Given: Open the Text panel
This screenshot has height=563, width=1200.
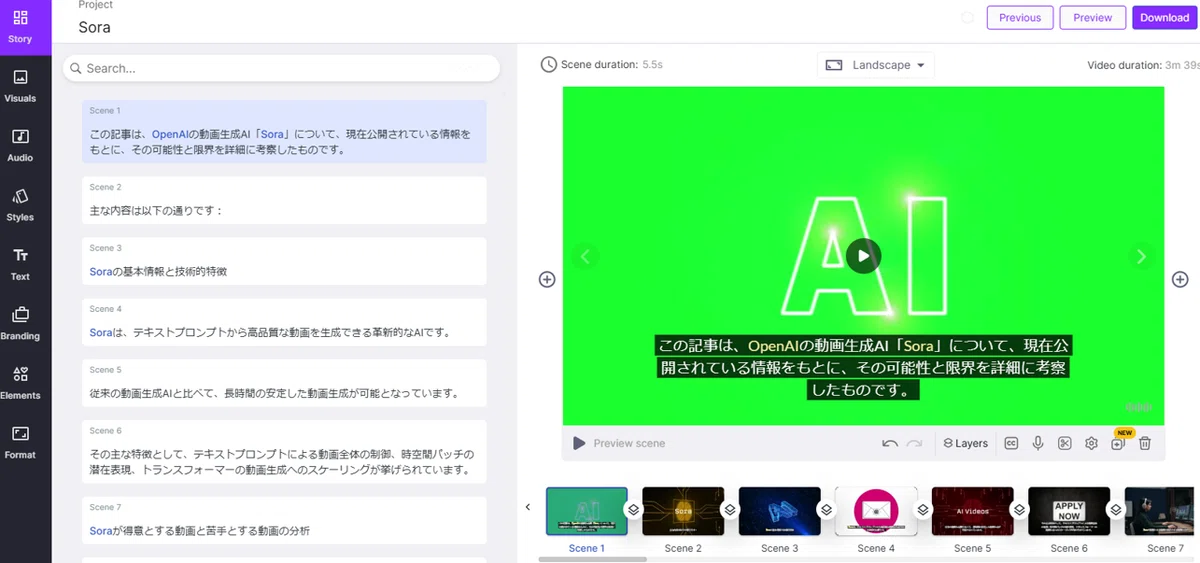Looking at the screenshot, I should 20,264.
